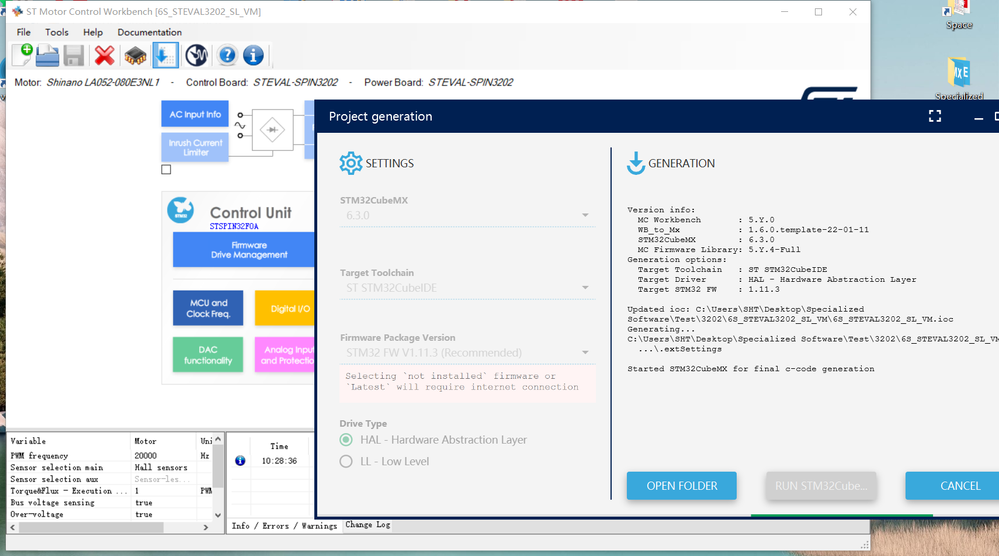Select the Sensor selection aux row

tap(110, 479)
